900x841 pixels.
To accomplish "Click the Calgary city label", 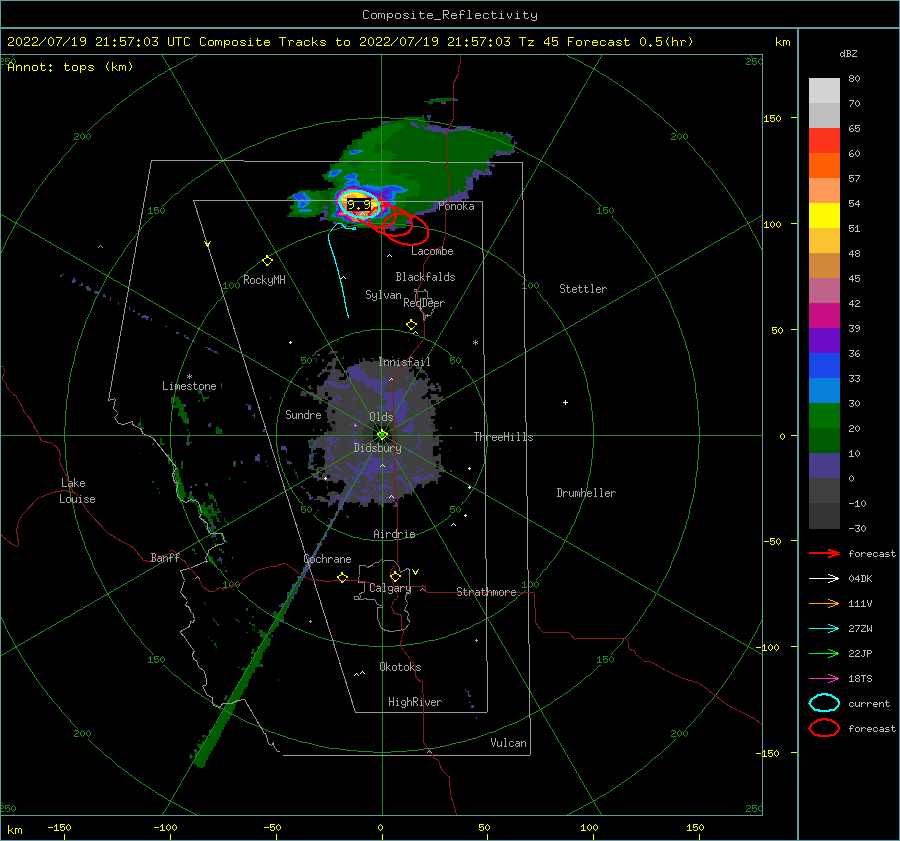I will 390,588.
